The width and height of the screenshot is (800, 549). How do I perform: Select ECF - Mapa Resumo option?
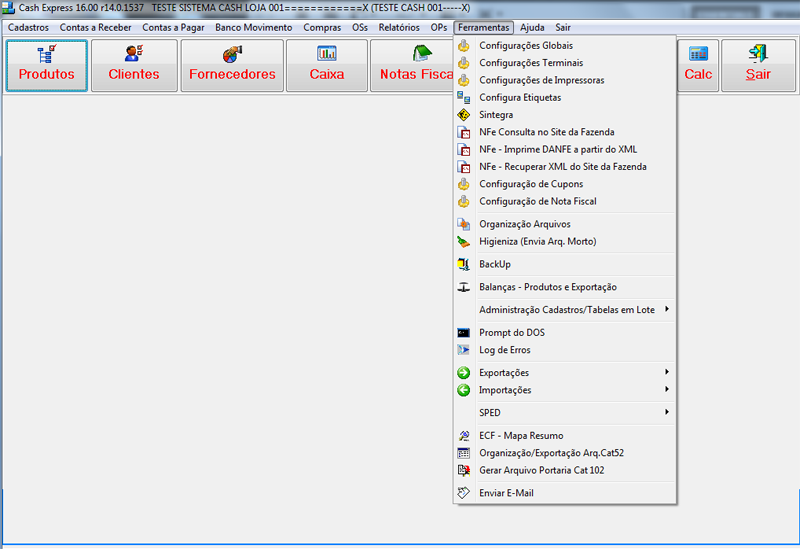tap(521, 436)
